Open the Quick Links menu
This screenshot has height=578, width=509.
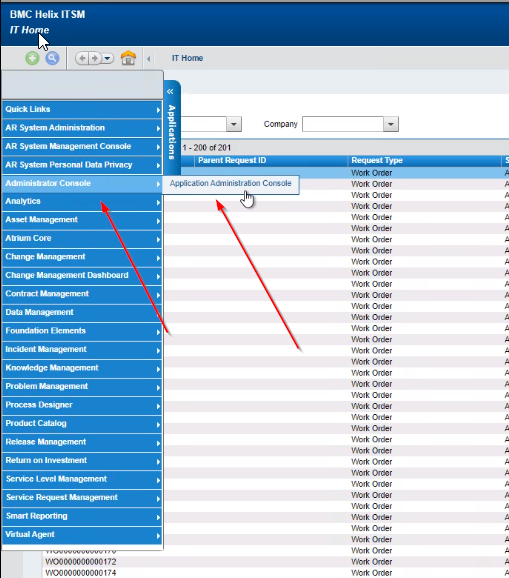point(82,109)
